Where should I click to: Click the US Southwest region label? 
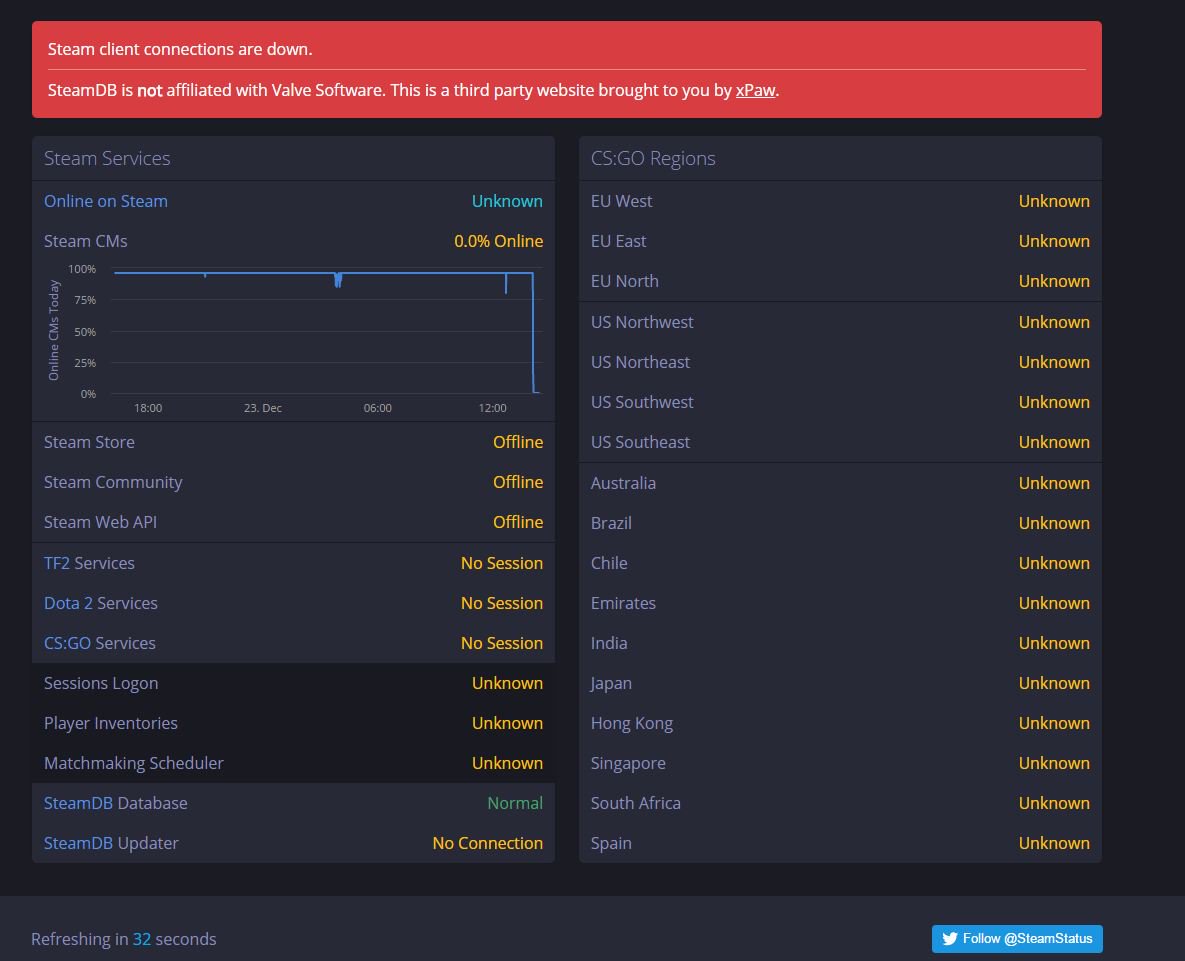642,402
